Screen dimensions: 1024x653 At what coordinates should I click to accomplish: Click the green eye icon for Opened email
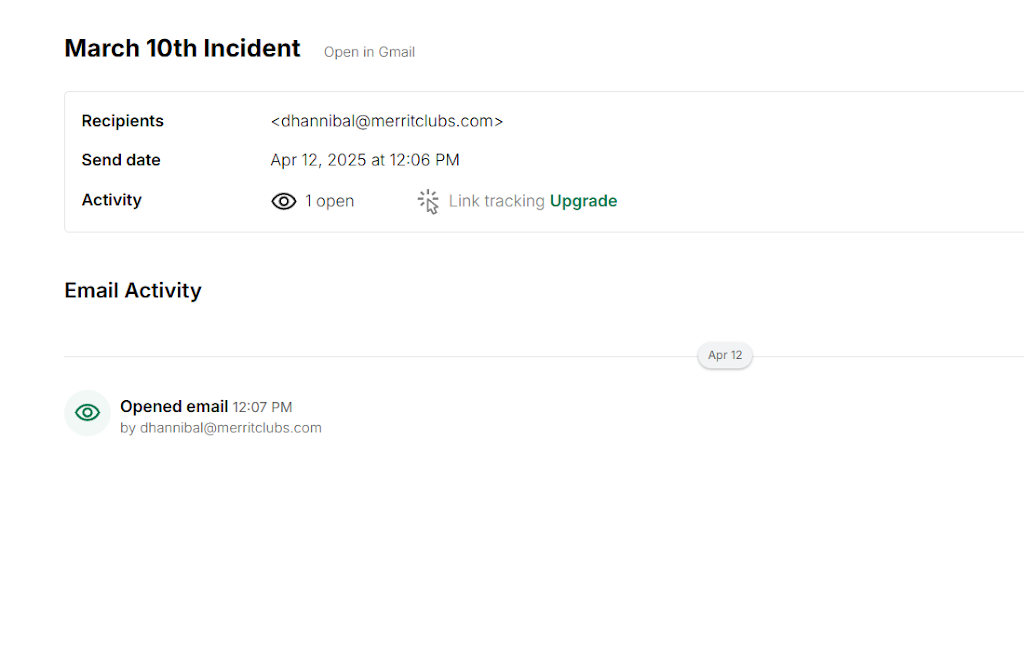coord(87,412)
